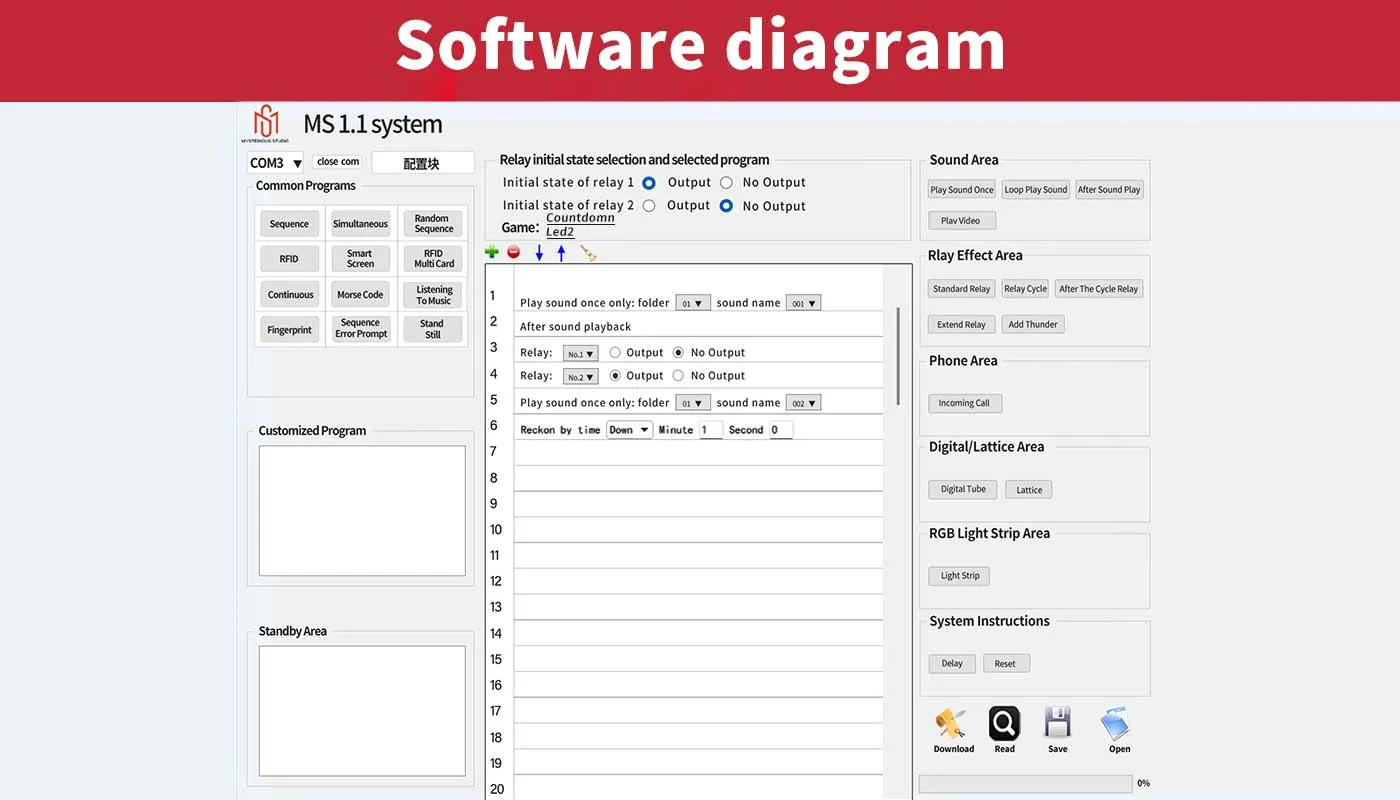This screenshot has width=1400, height=800.
Task: Choose No Output radio in row 4 relay
Action: point(678,376)
